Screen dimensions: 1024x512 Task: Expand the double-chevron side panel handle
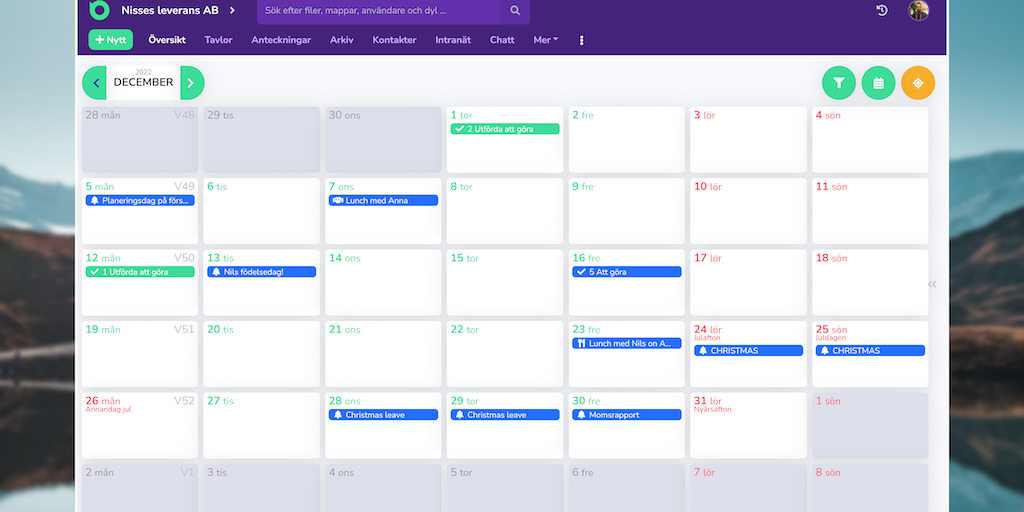click(x=932, y=284)
